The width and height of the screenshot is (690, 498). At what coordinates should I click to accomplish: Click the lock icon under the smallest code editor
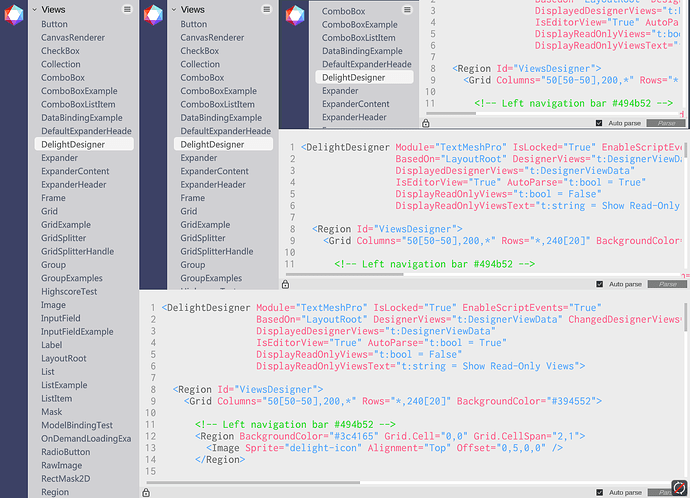tap(426, 123)
